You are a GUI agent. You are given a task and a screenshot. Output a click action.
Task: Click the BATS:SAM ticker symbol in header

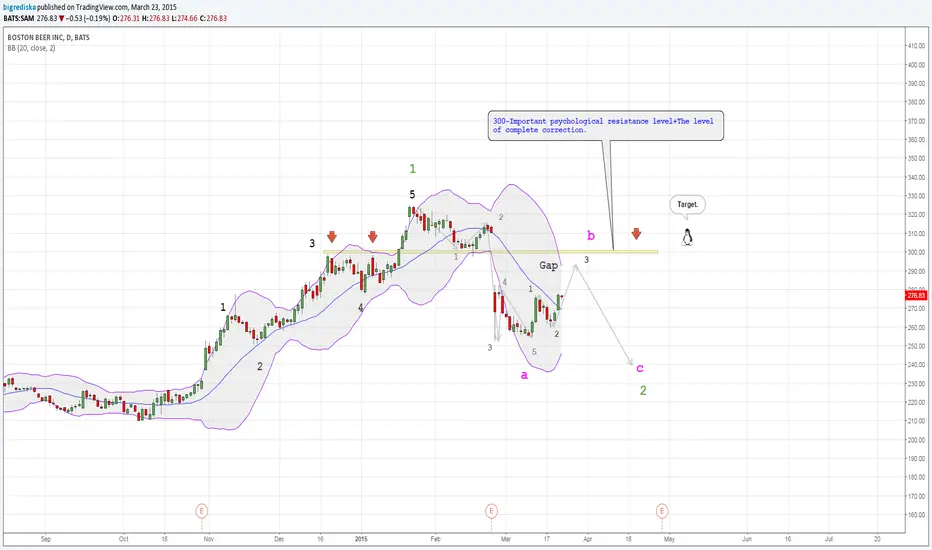tap(18, 18)
